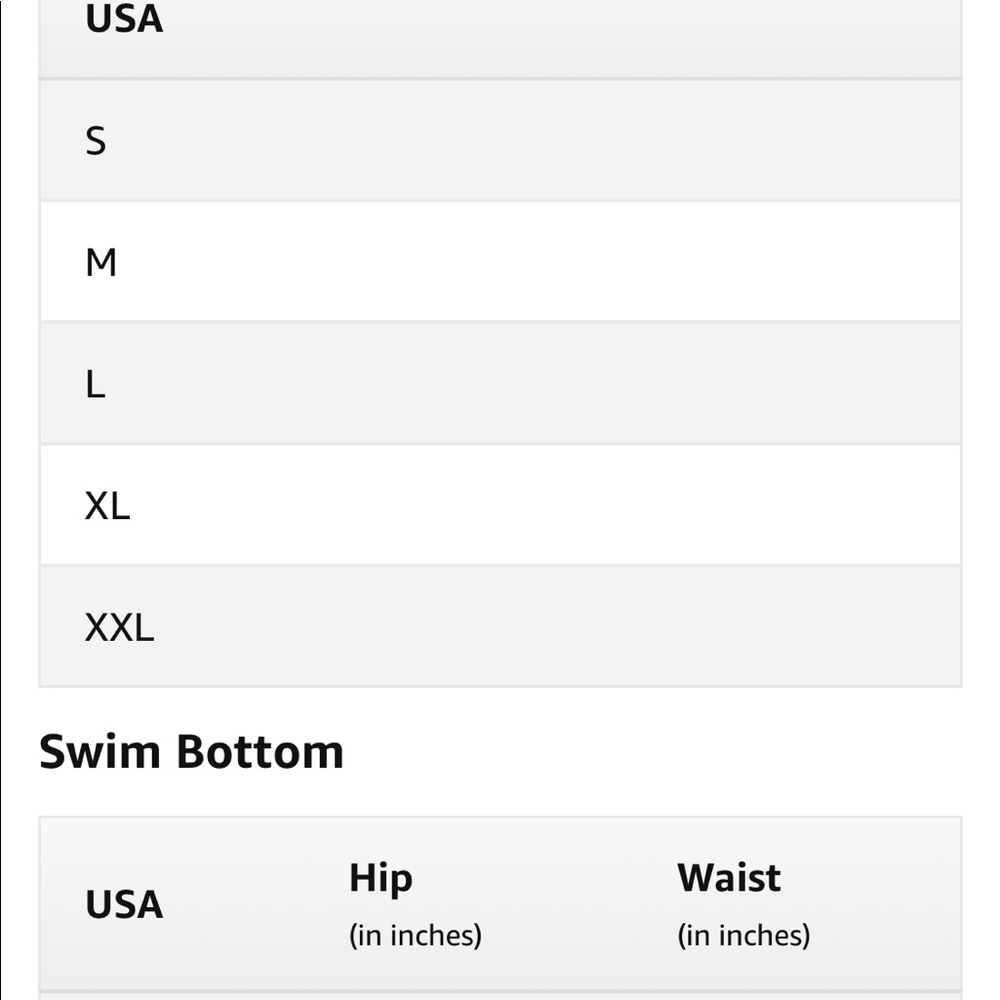Pick the XXL size label
The width and height of the screenshot is (1000, 1000).
point(119,628)
